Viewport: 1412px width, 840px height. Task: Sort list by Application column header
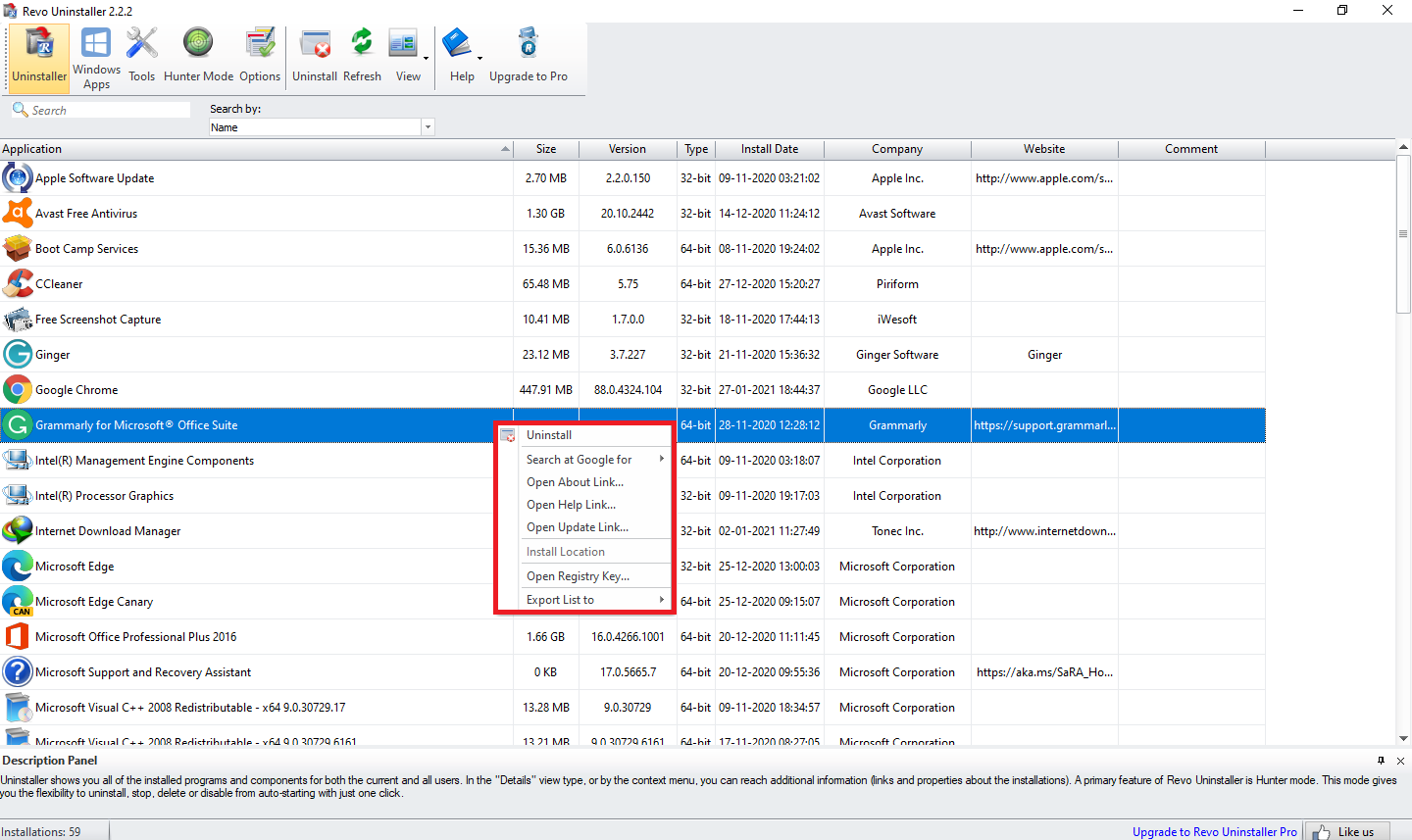coord(256,149)
